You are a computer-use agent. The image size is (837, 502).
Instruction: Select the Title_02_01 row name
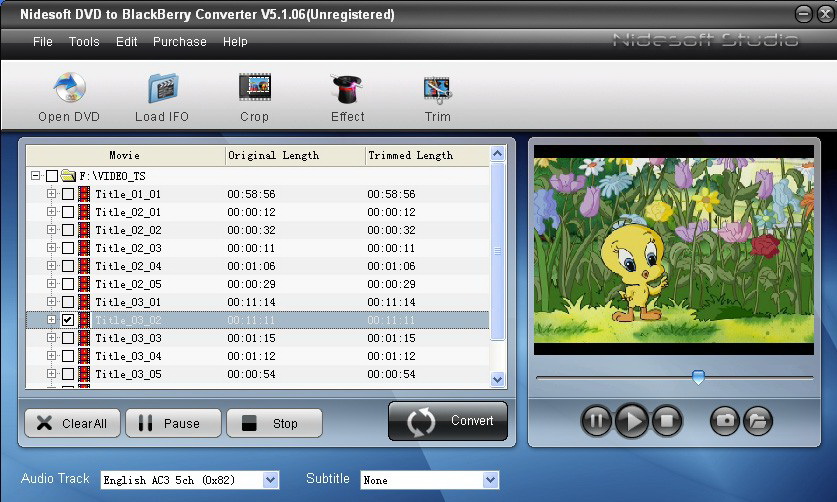[x=128, y=212]
